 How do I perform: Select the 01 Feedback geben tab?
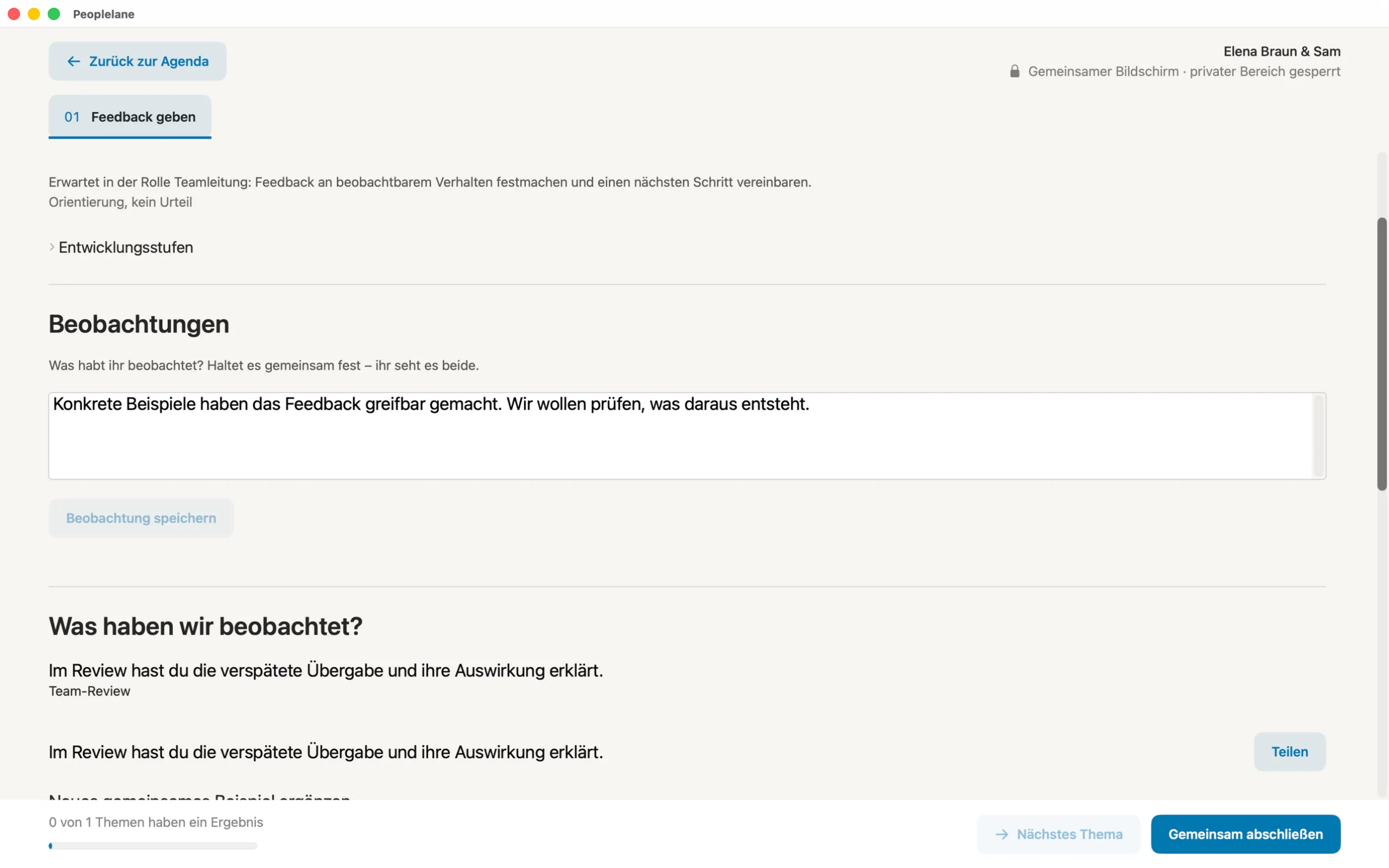click(x=130, y=117)
